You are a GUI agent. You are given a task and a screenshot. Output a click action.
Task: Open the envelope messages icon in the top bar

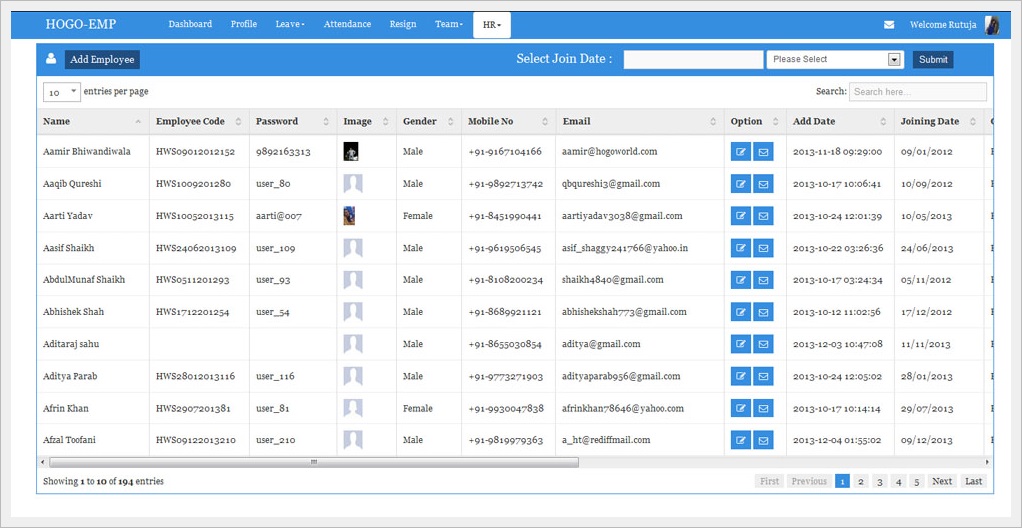[x=889, y=25]
